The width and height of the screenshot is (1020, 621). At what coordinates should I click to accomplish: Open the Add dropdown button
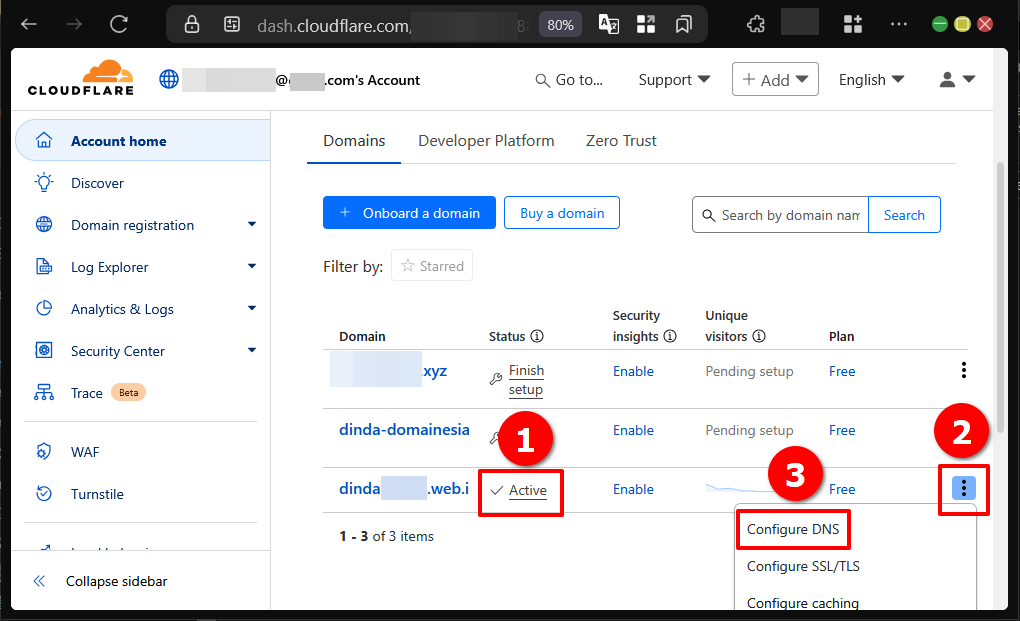pyautogui.click(x=775, y=79)
